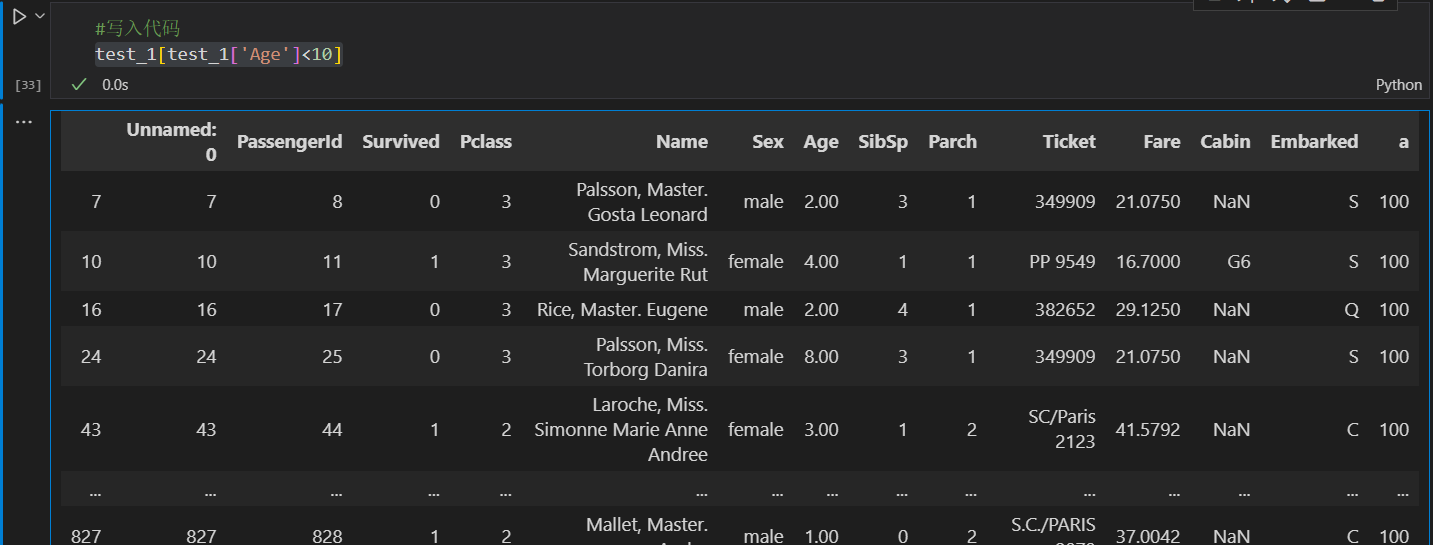Open the output cell's three-dots actions menu
This screenshot has height=545, width=1433.
pyautogui.click(x=23, y=122)
